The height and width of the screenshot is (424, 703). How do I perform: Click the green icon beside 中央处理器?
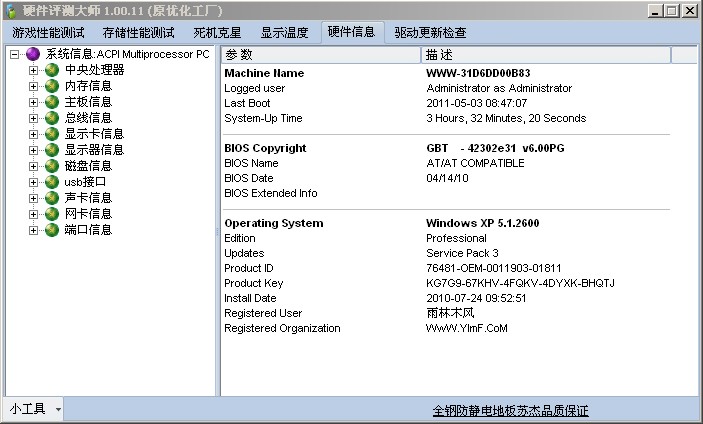click(x=52, y=70)
